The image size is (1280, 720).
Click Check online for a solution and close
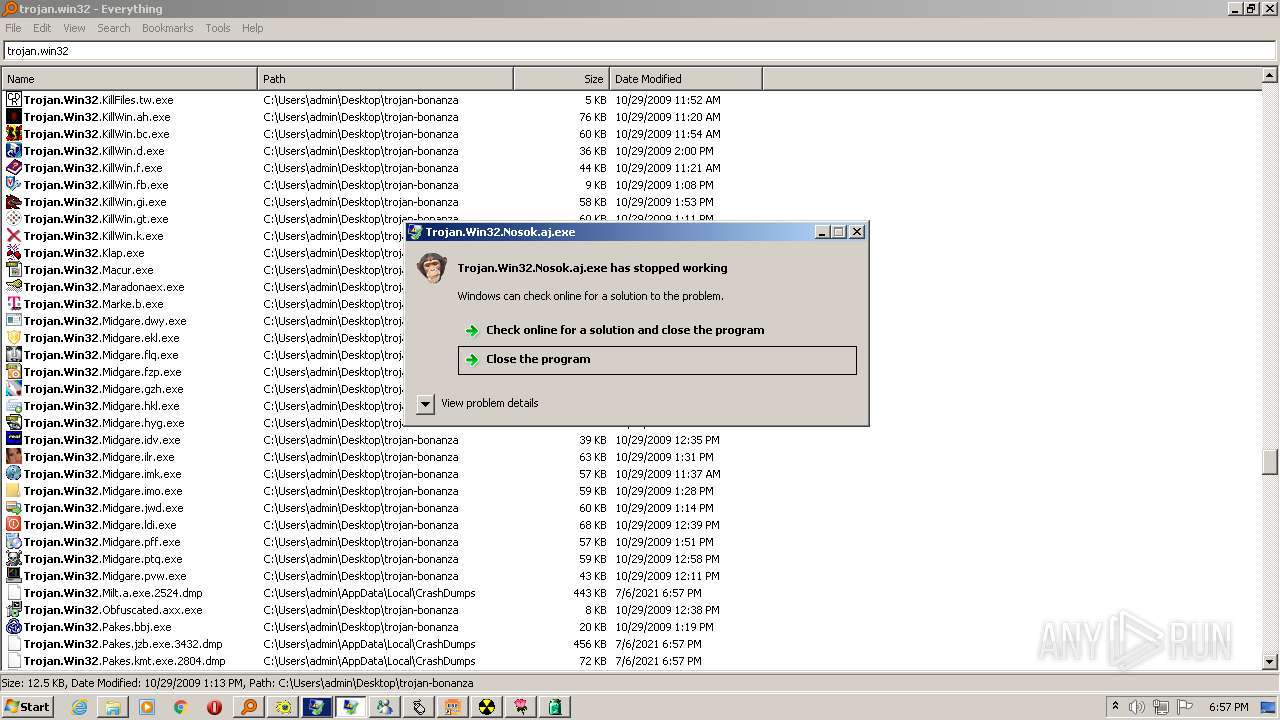point(657,330)
